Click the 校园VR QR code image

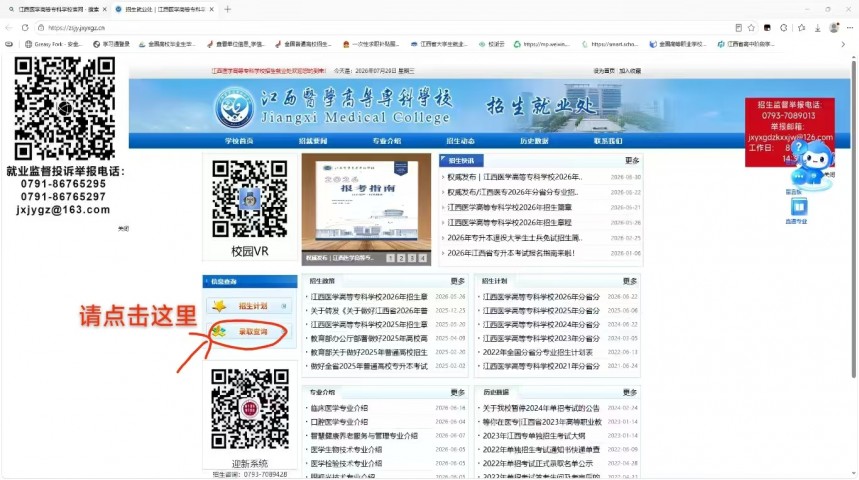click(x=250, y=199)
